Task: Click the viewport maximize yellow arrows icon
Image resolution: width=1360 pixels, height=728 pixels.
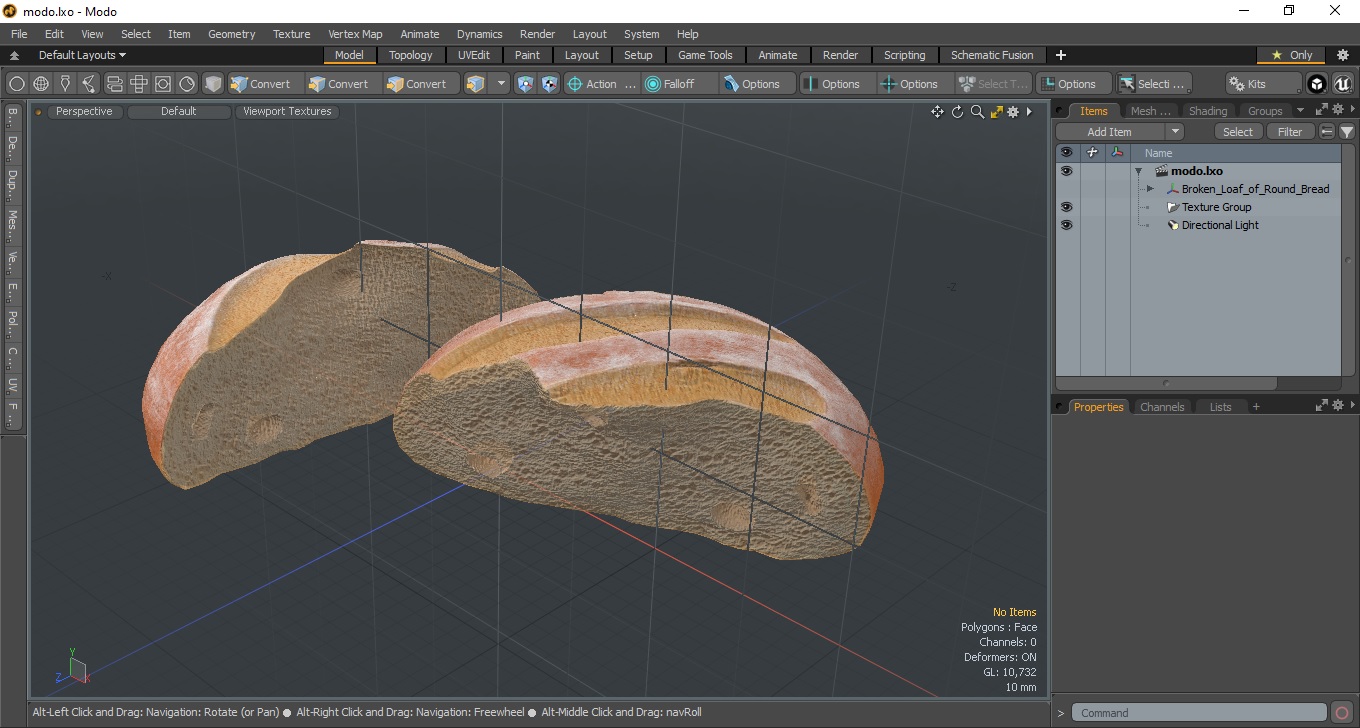Action: coord(996,112)
